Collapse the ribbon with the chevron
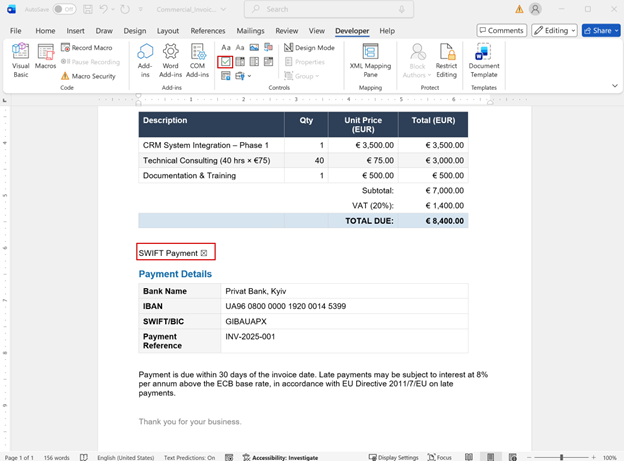This screenshot has height=461, width=624. (614, 86)
